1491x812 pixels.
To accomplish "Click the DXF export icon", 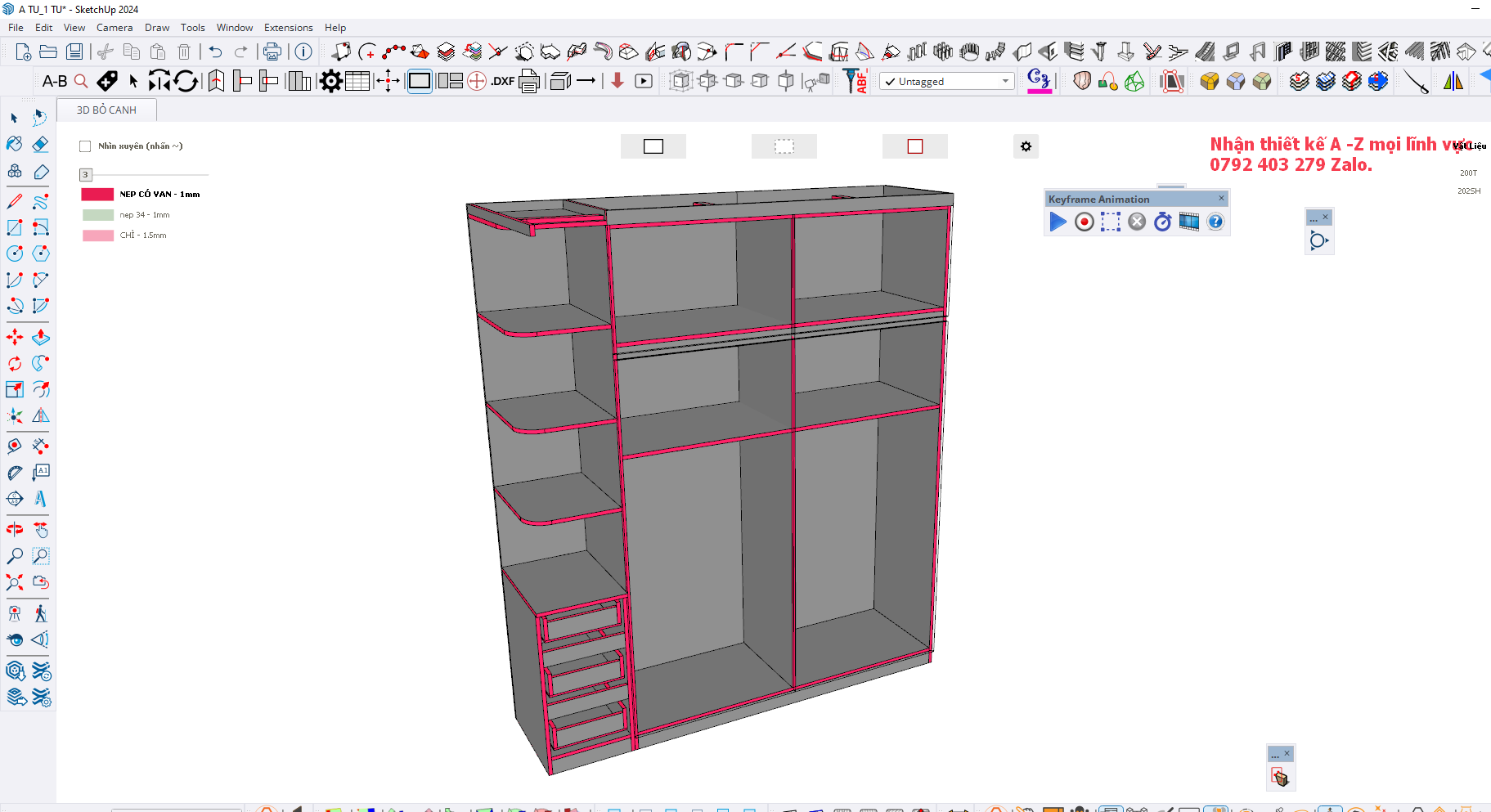I will coord(502,81).
